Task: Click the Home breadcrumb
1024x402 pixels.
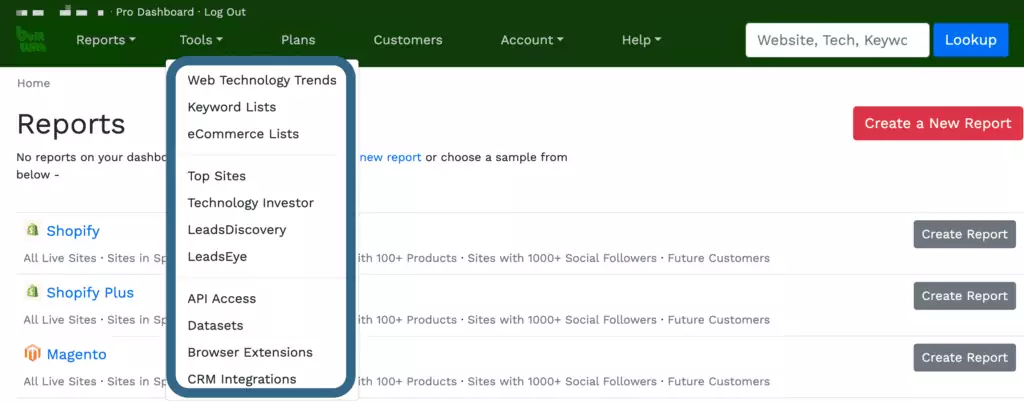Action: pyautogui.click(x=33, y=83)
